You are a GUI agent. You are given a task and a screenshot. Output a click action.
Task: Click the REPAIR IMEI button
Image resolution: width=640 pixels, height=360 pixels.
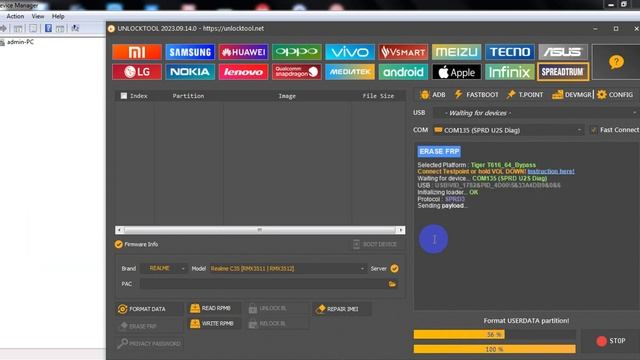point(342,309)
